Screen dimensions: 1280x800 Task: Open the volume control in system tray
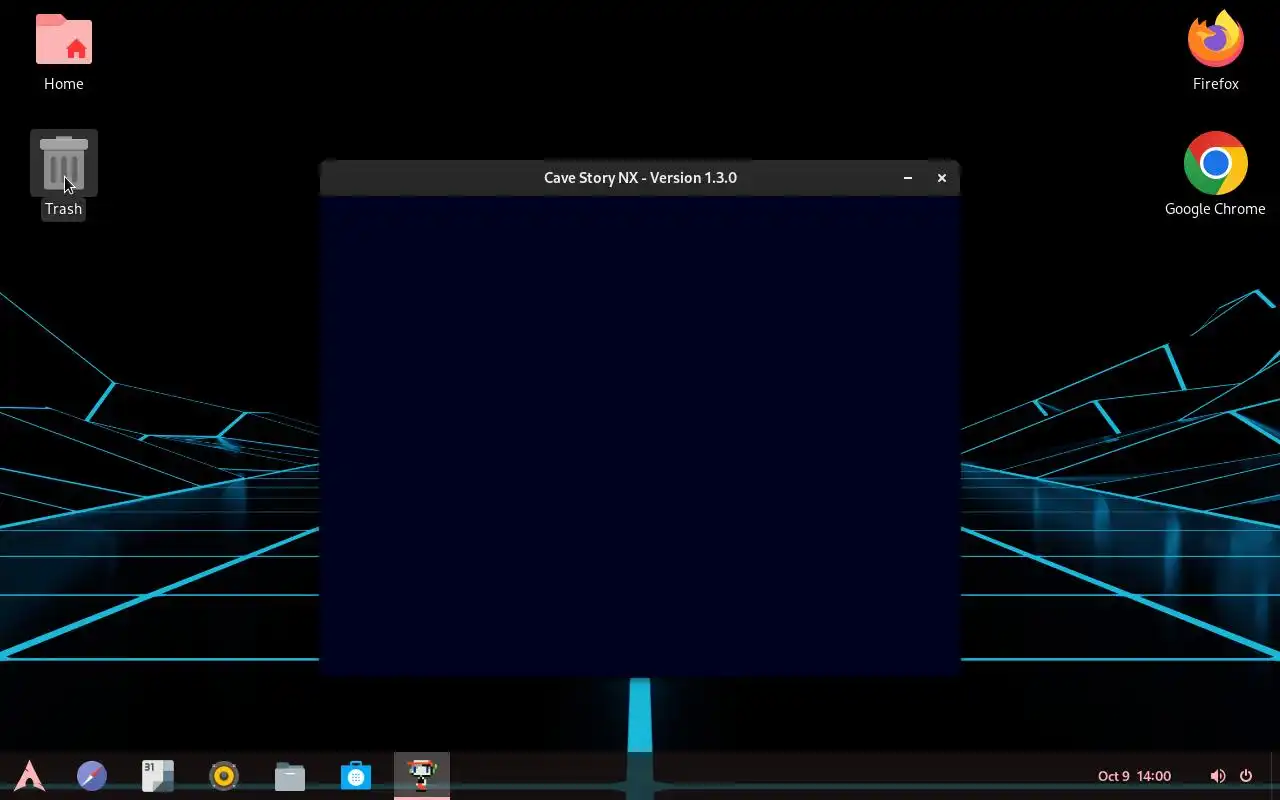(x=1217, y=776)
